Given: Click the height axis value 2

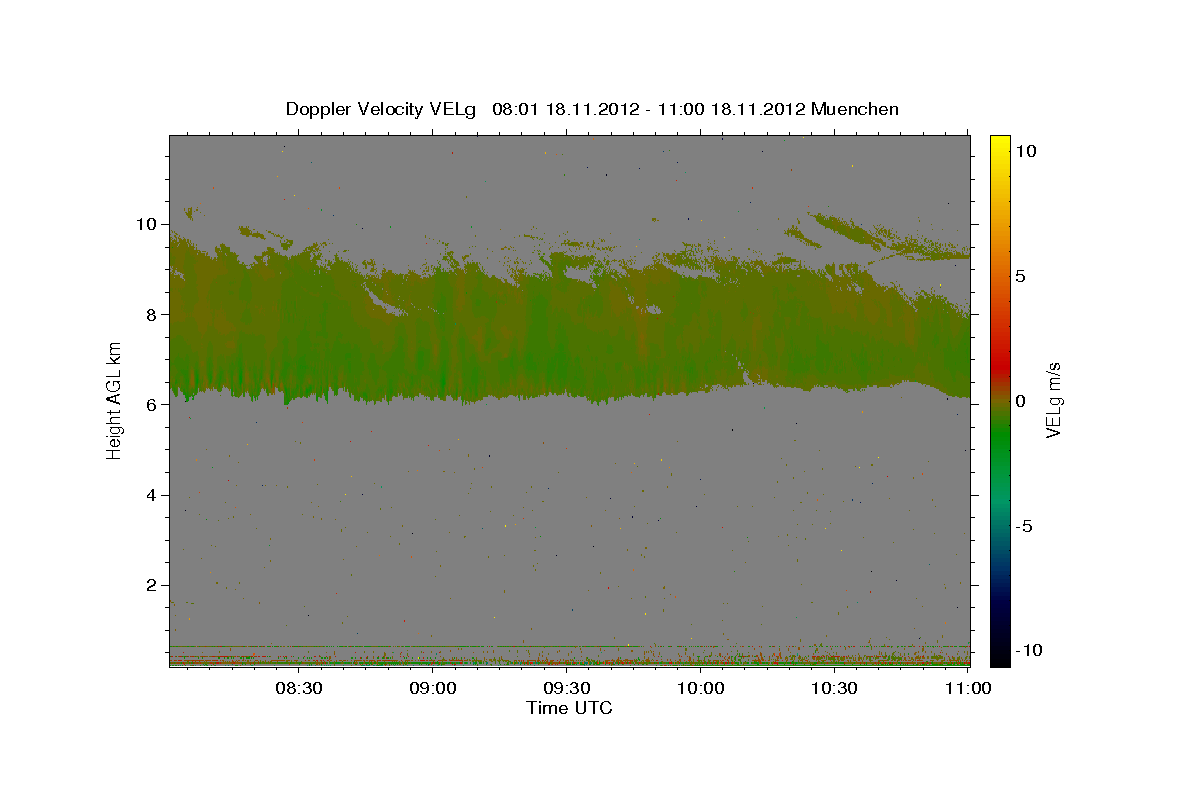Looking at the screenshot, I should click(x=154, y=585).
